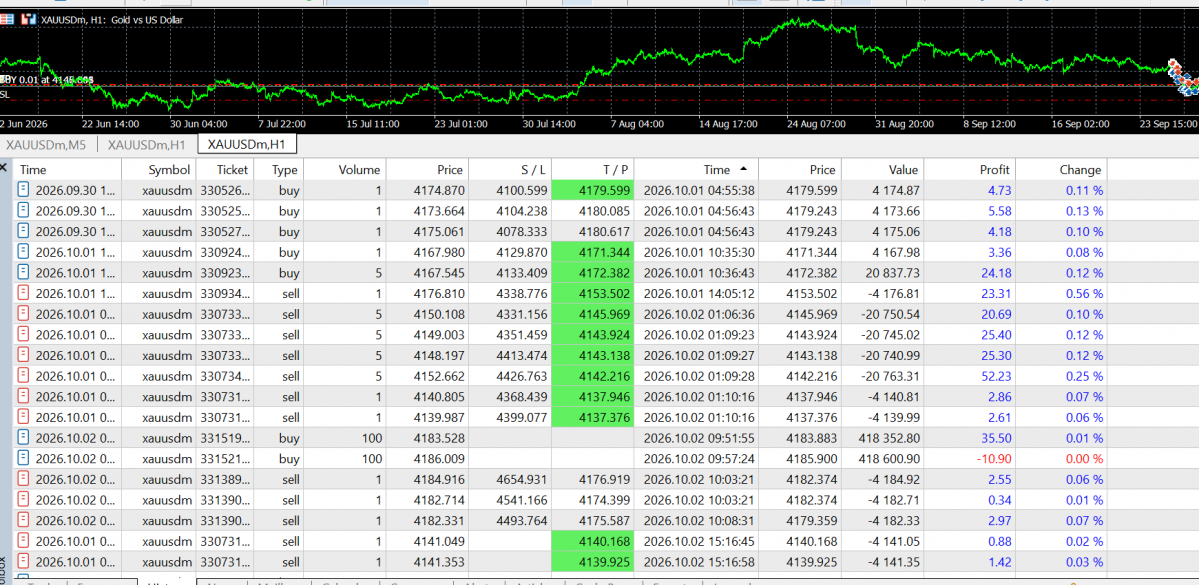Click the Profit column header
Viewport: 1199px width, 585px height.
coord(970,170)
